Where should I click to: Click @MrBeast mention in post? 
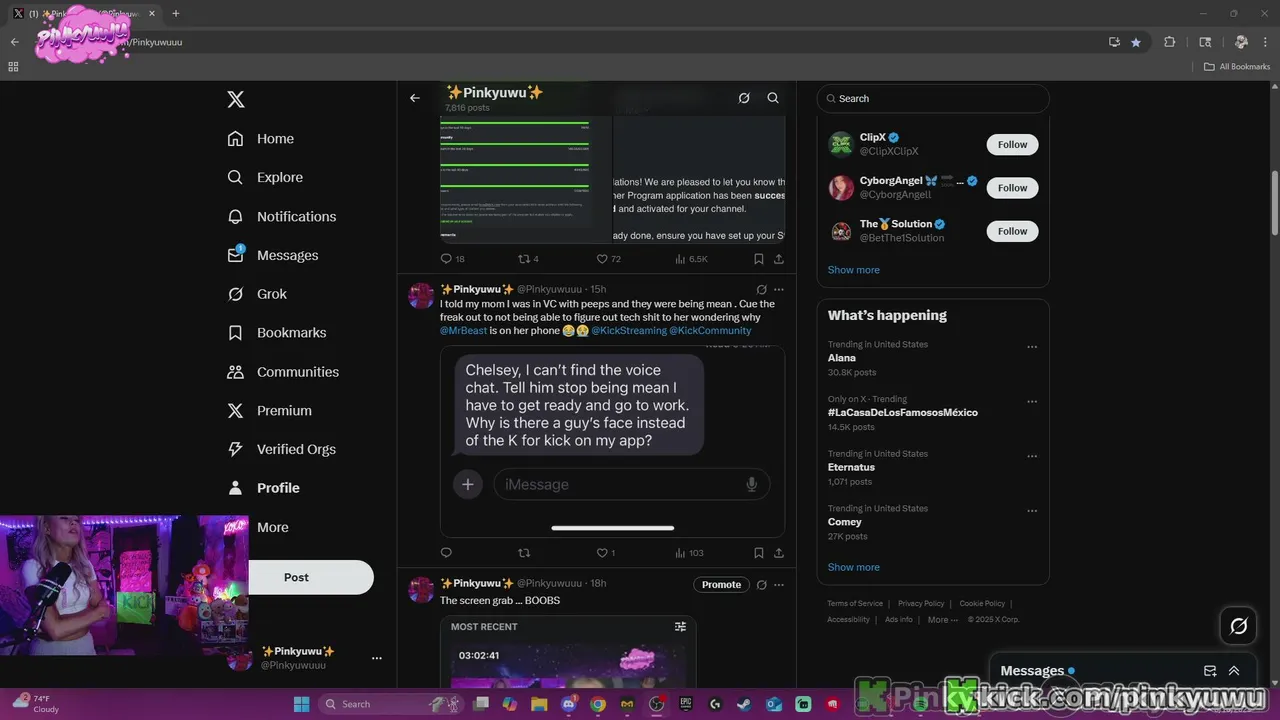tap(463, 330)
